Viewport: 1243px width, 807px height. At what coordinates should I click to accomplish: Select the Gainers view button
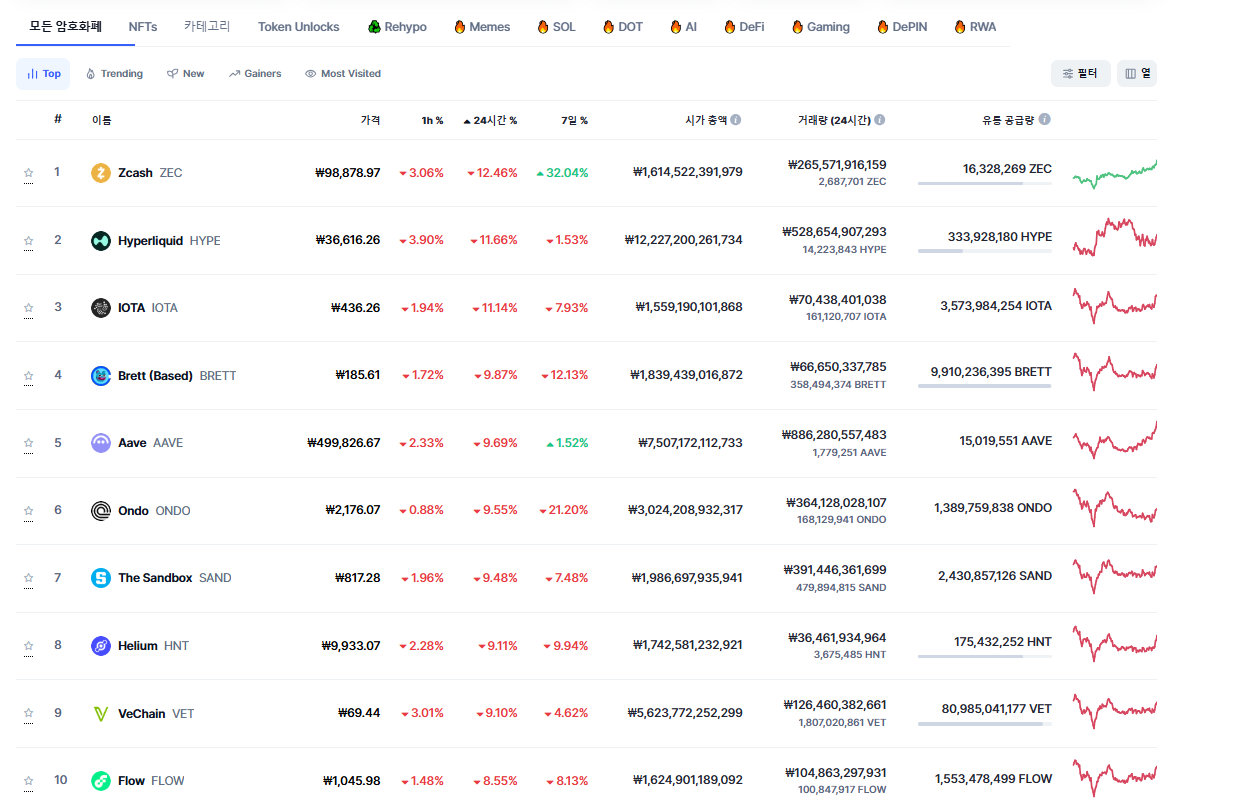click(255, 73)
